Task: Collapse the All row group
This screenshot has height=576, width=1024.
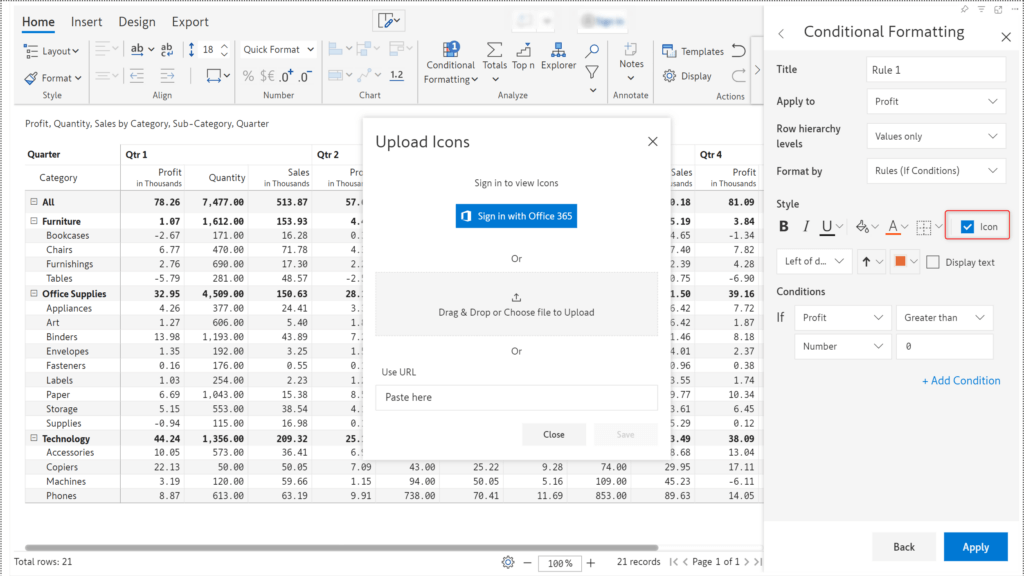Action: point(34,202)
